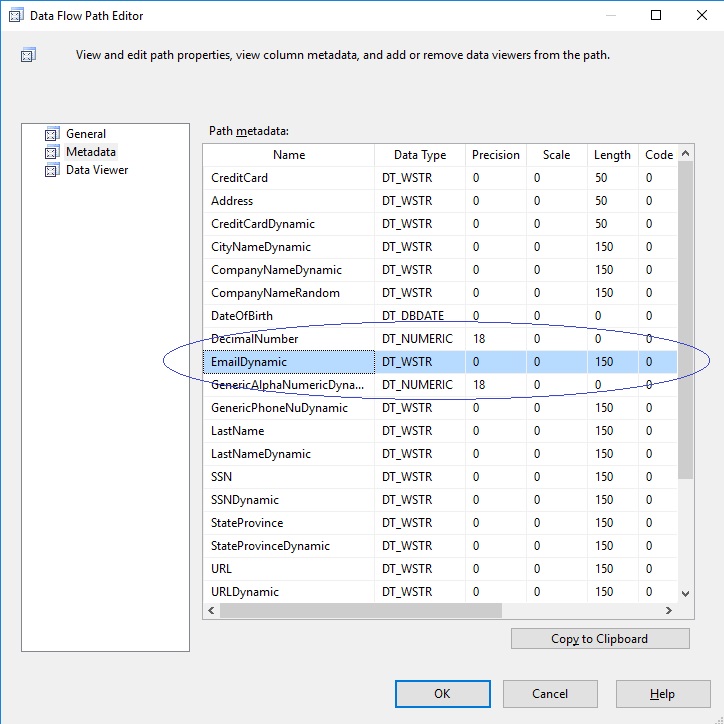This screenshot has width=724, height=724.
Task: Click the DT_DBDATE data type cell
Action: click(420, 316)
